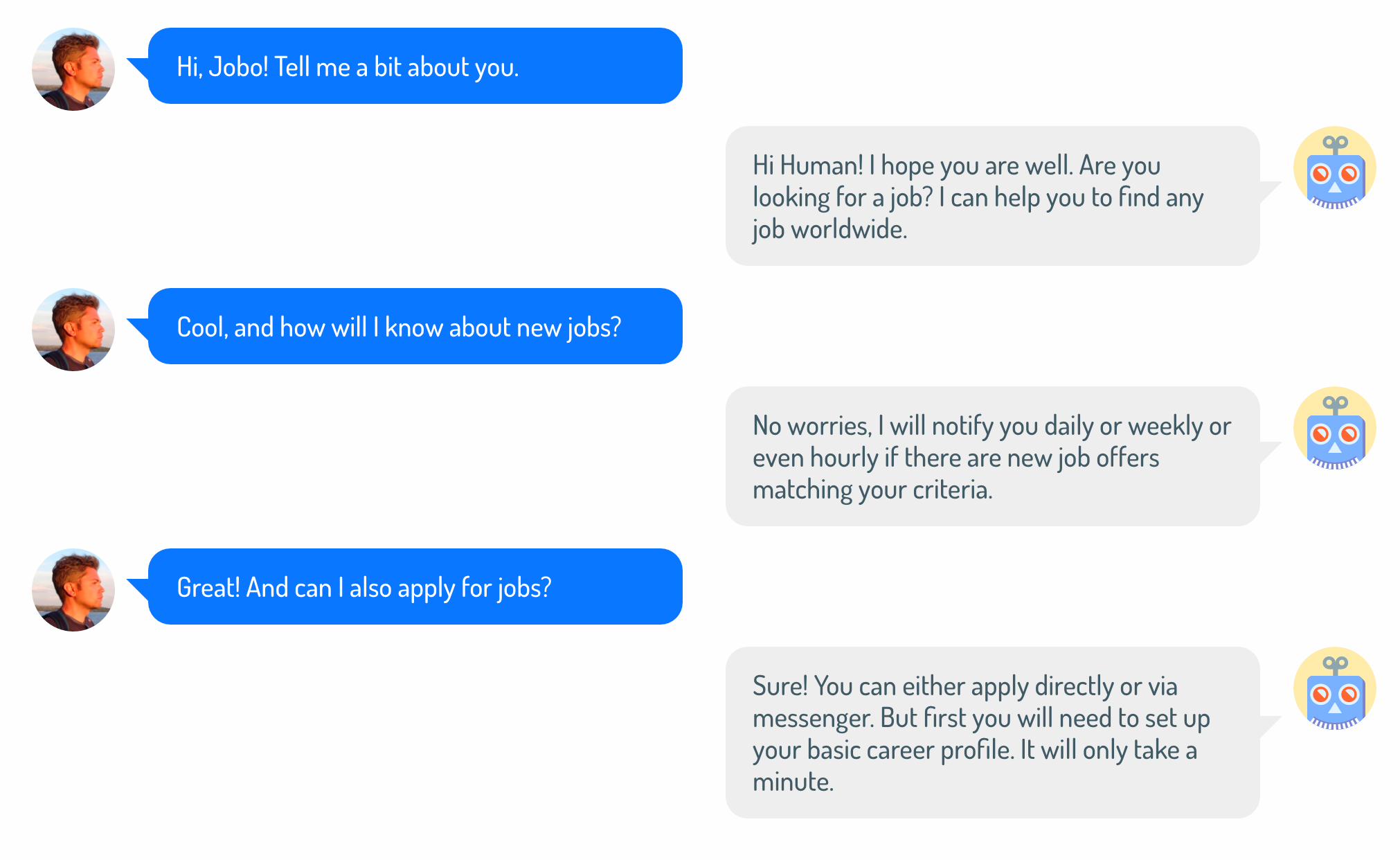
Task: Click the tail pointer of the "No worries" gray bubble
Action: click(x=1268, y=449)
